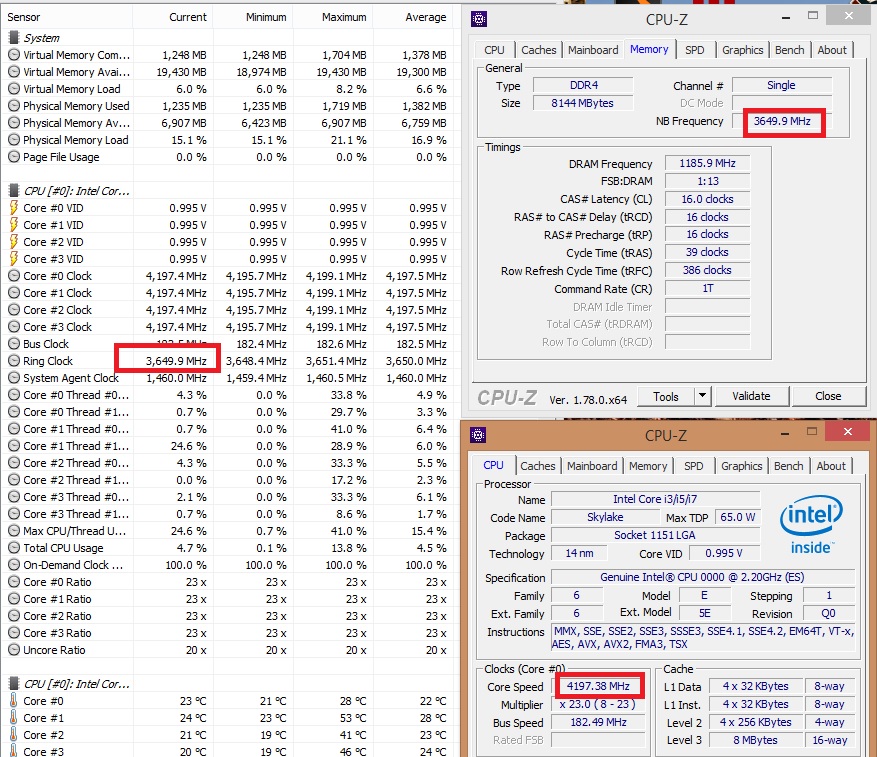
Task: Click the lightning icon beside Core #0 VID
Action: [x=13, y=208]
